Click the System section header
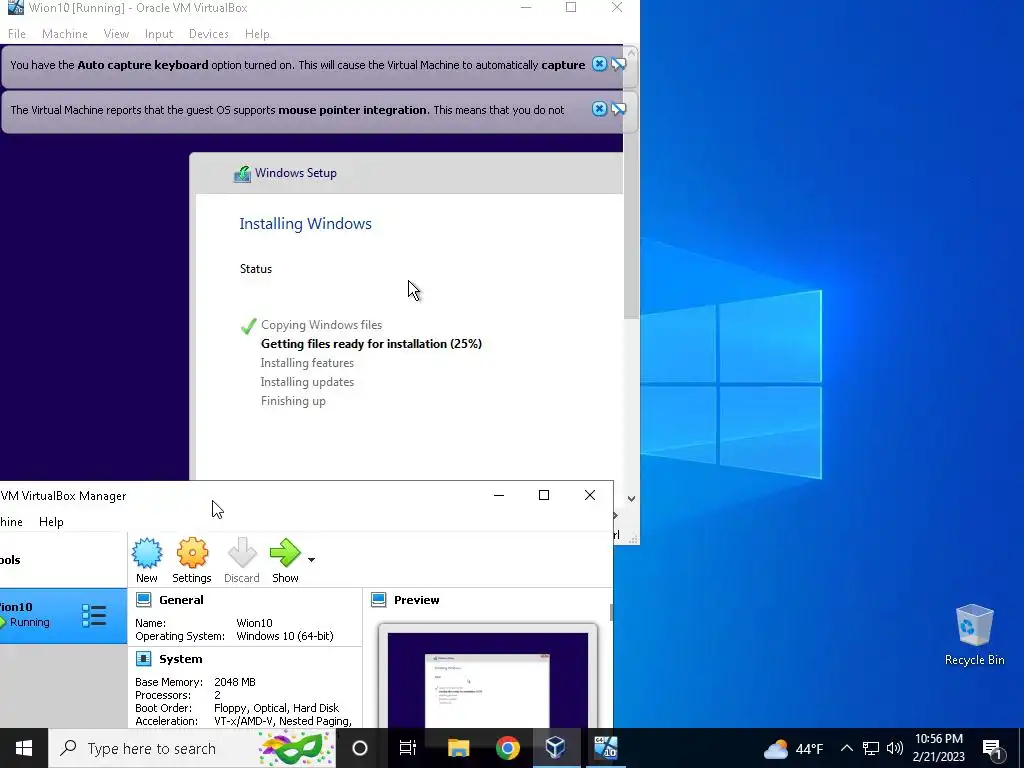1024x768 pixels. [180, 659]
